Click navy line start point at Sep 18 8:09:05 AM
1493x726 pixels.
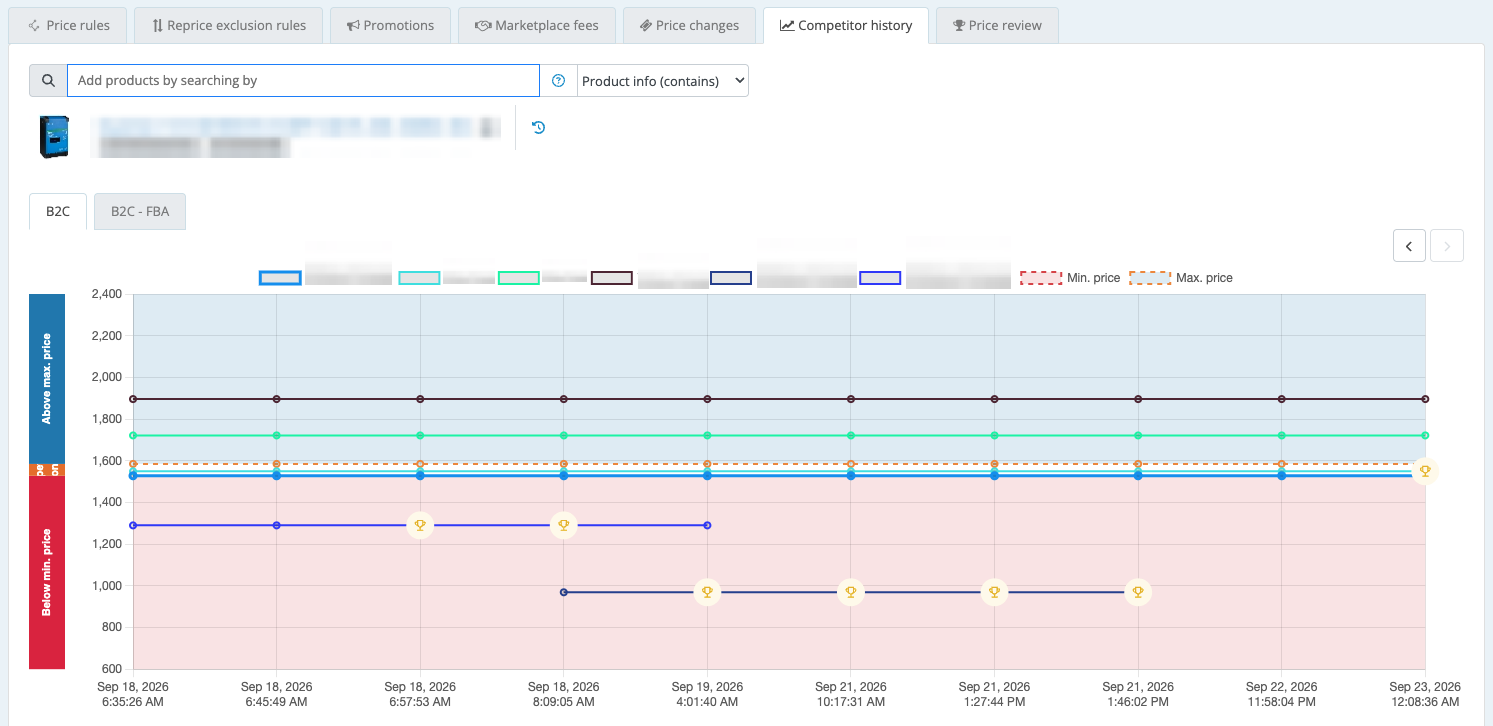[564, 592]
